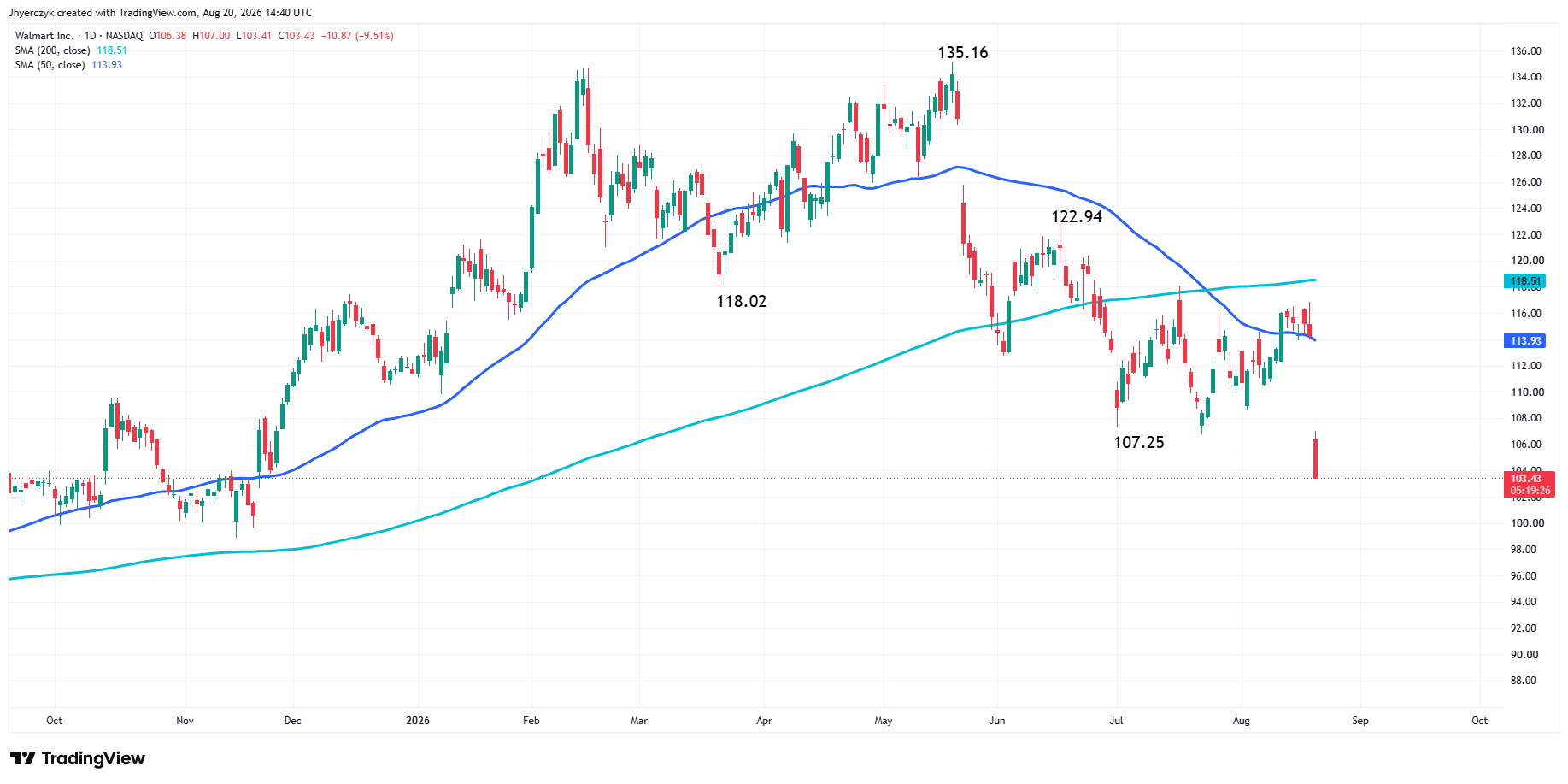Click the Jul label on the time axis
Image resolution: width=1568 pixels, height=784 pixels.
1116,721
